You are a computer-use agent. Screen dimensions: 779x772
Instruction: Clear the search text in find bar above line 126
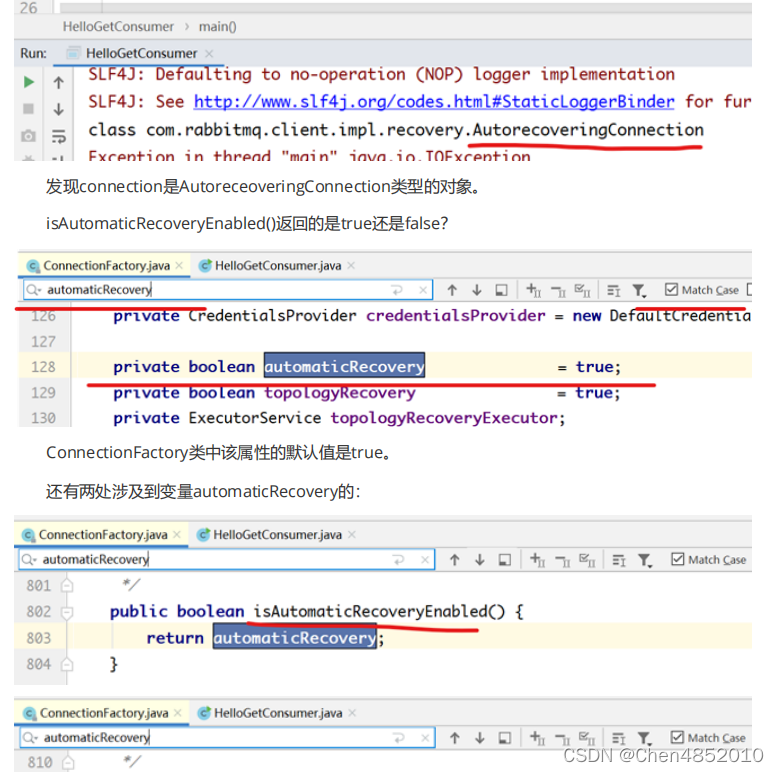point(423,290)
